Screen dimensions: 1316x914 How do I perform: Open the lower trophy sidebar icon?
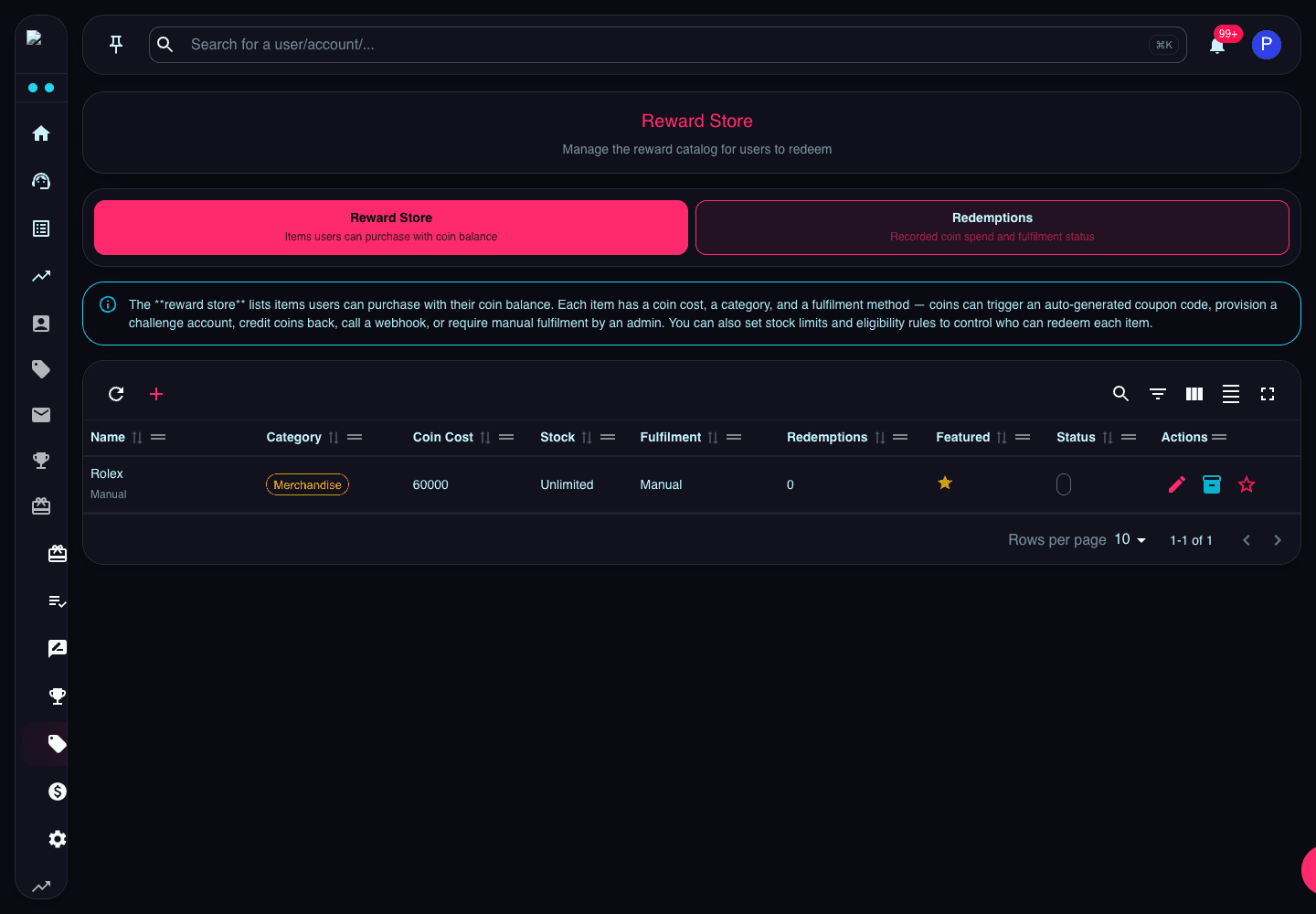tap(58, 696)
